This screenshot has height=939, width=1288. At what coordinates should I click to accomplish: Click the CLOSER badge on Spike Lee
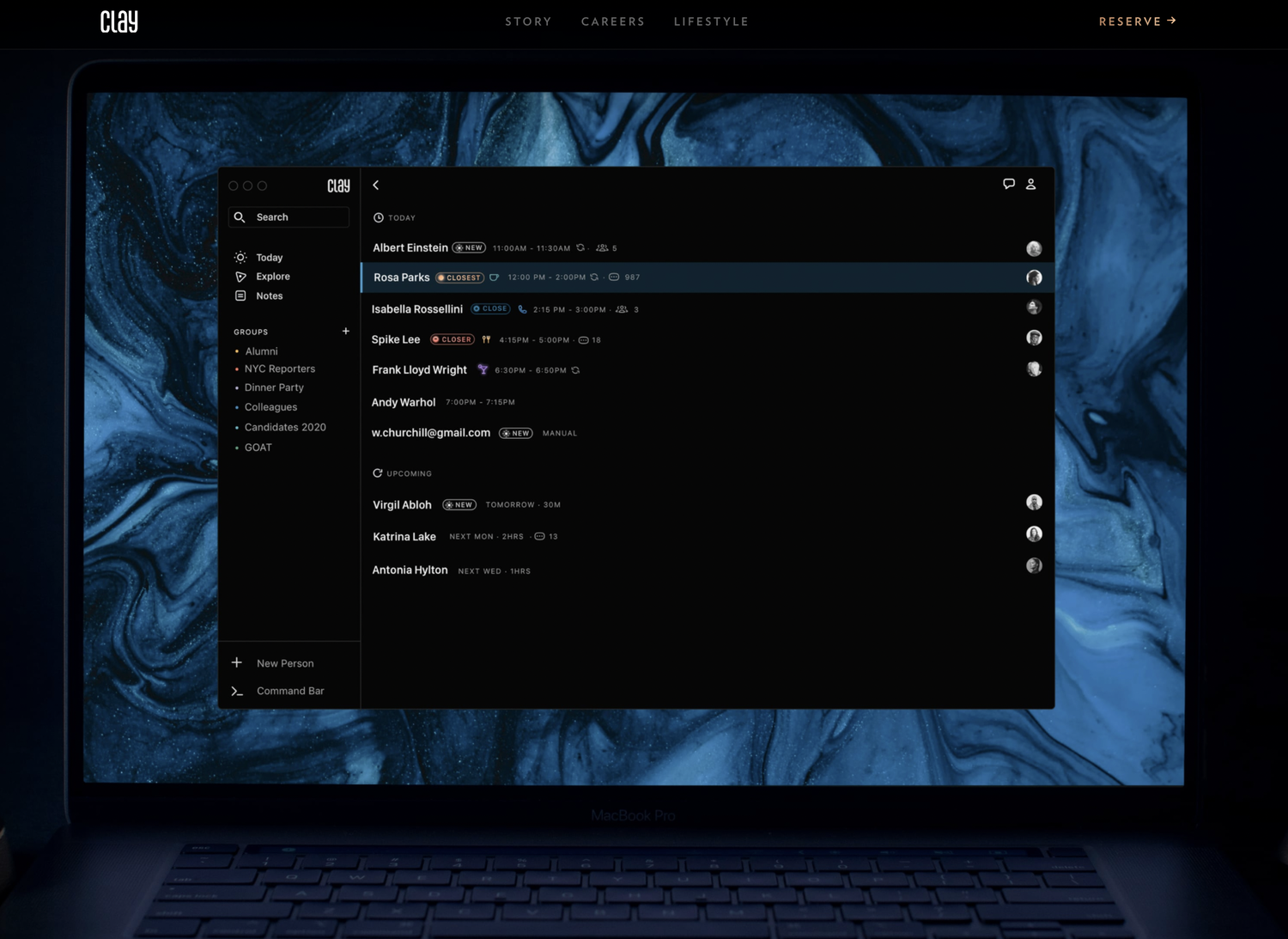point(452,339)
